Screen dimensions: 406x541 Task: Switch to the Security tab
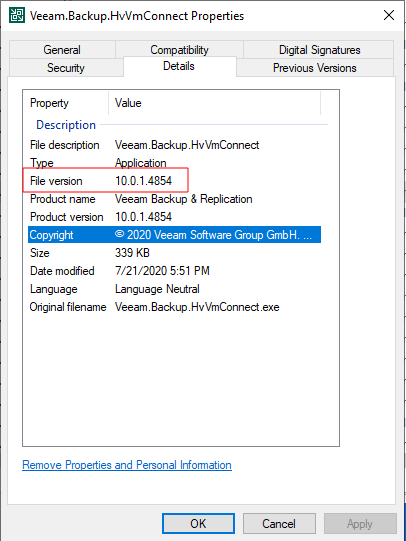coord(66,68)
